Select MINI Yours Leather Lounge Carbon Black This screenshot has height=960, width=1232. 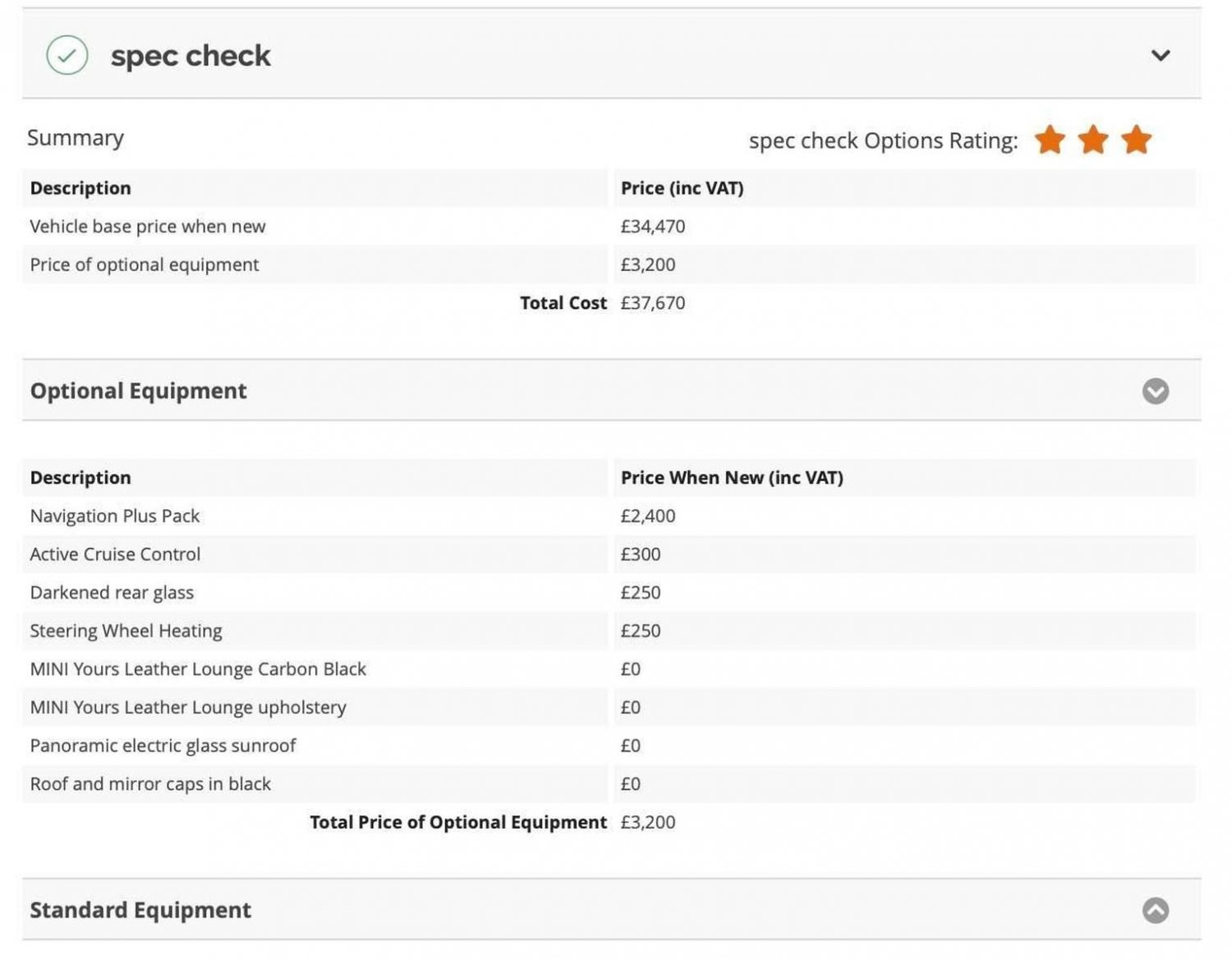198,669
